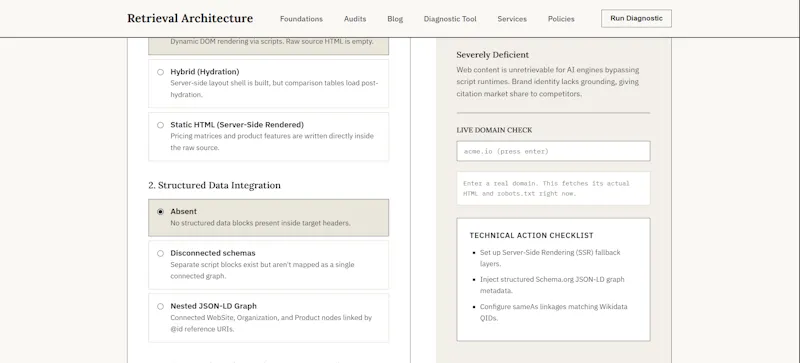Choose Static HTML (Server-Side Rendered) option
This screenshot has width=800, height=363.
(x=161, y=125)
